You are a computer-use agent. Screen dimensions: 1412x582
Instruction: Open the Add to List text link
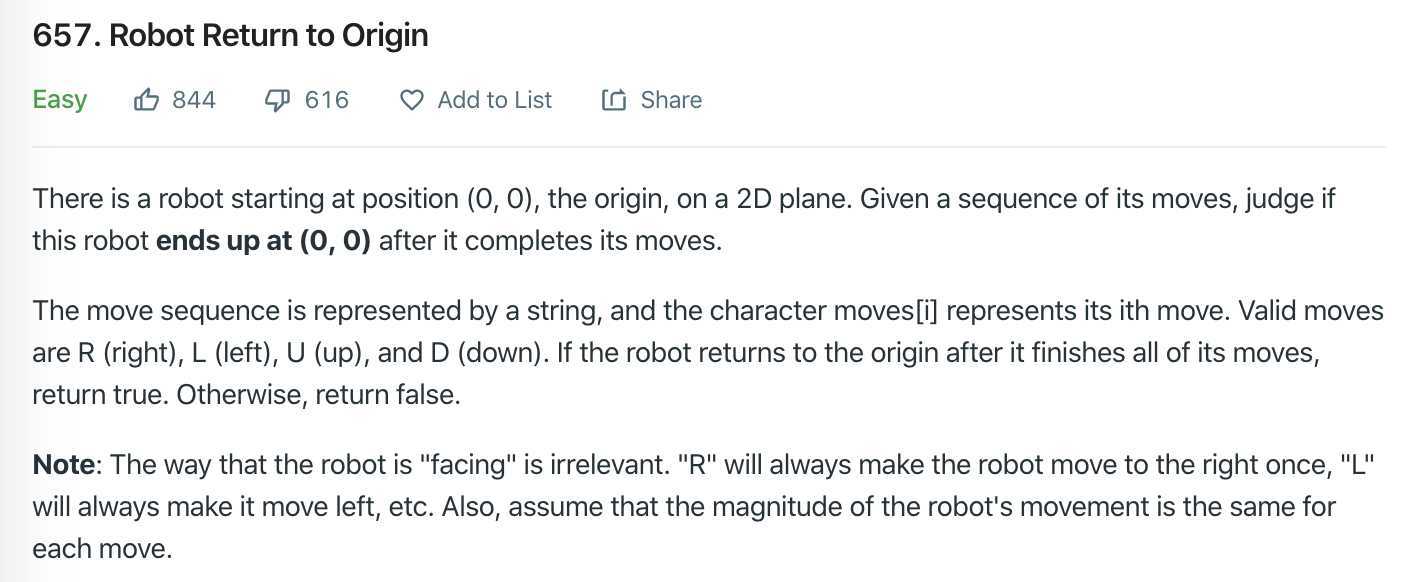pos(494,100)
